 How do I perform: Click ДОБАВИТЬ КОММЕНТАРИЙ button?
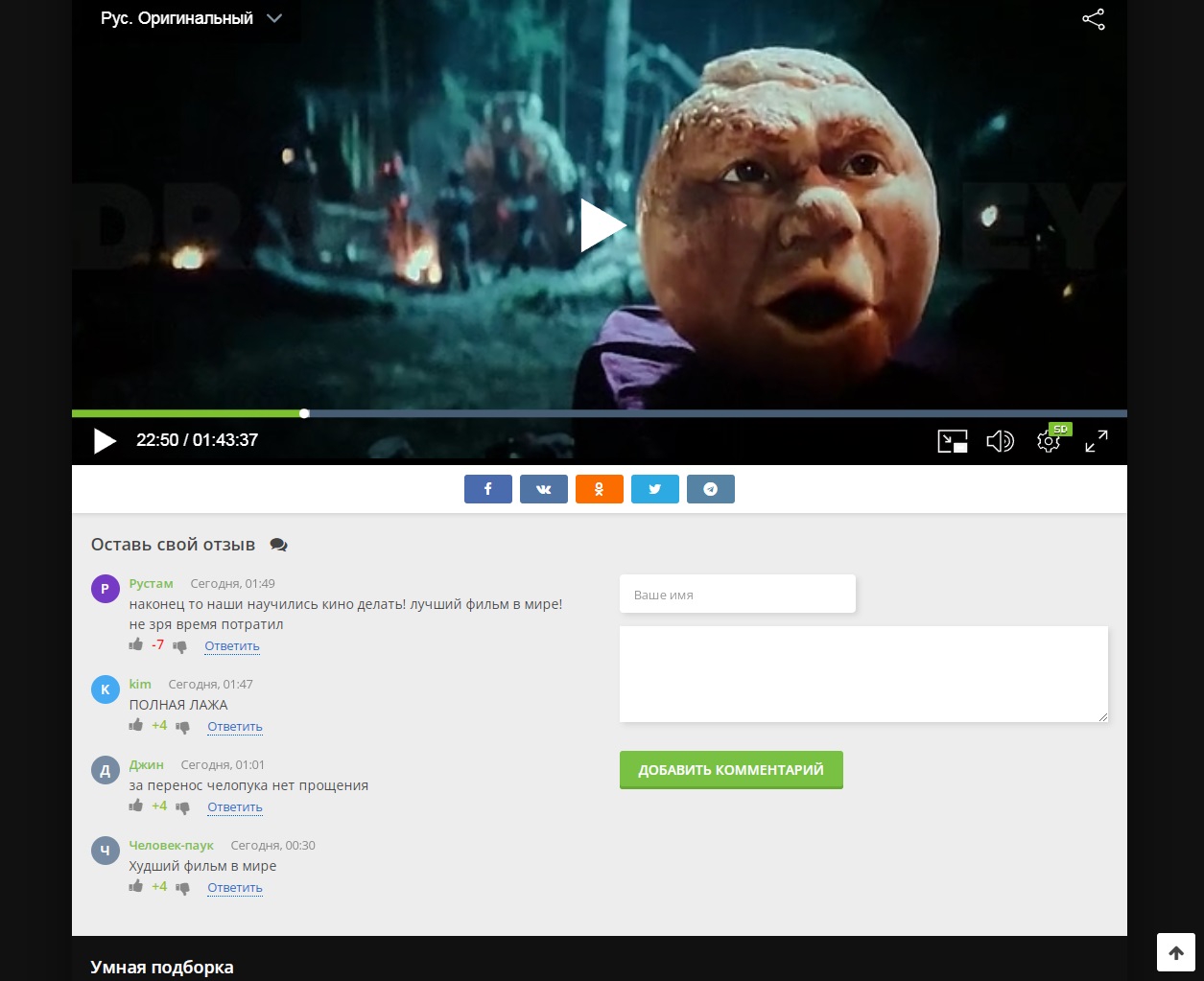point(731,769)
